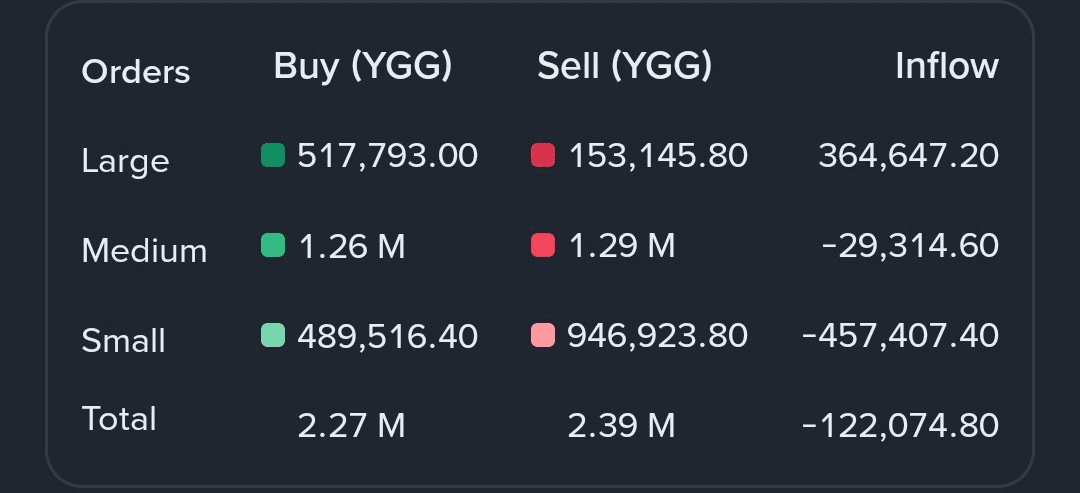Select the Large row label

pyautogui.click(x=125, y=162)
